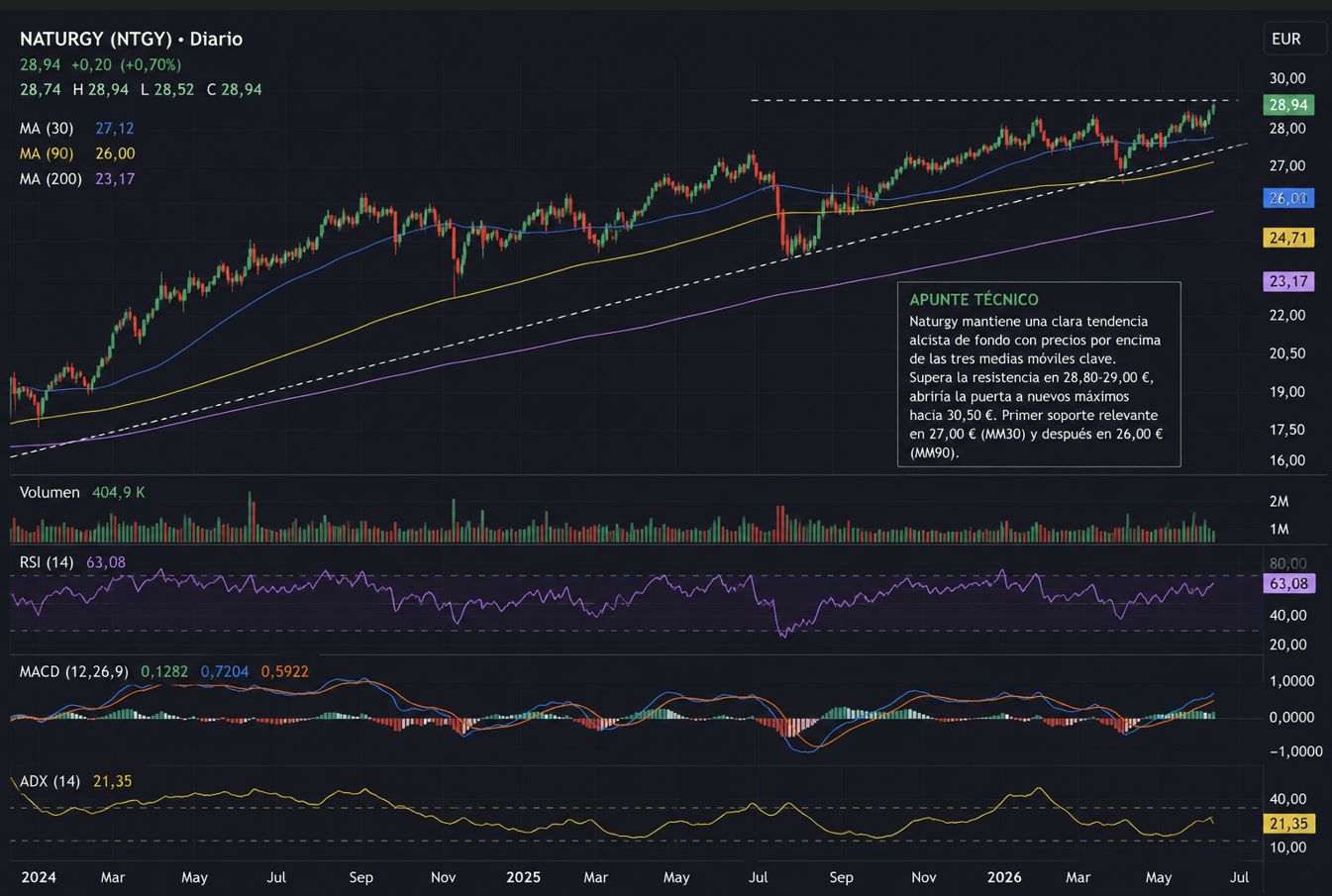The width and height of the screenshot is (1332, 896).
Task: Select the L 28,52 low value
Action: (167, 89)
